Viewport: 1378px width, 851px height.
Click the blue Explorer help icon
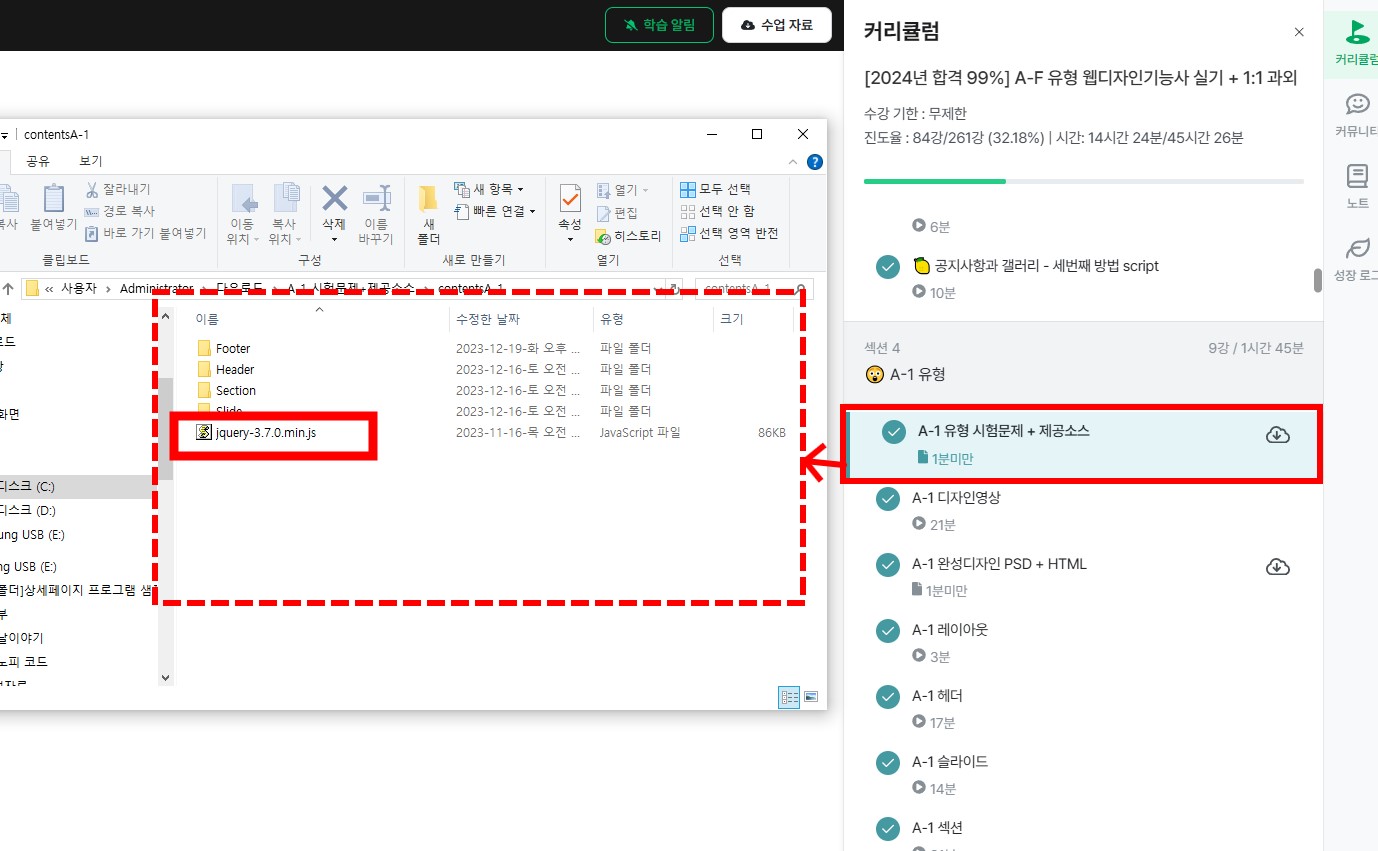click(x=815, y=162)
